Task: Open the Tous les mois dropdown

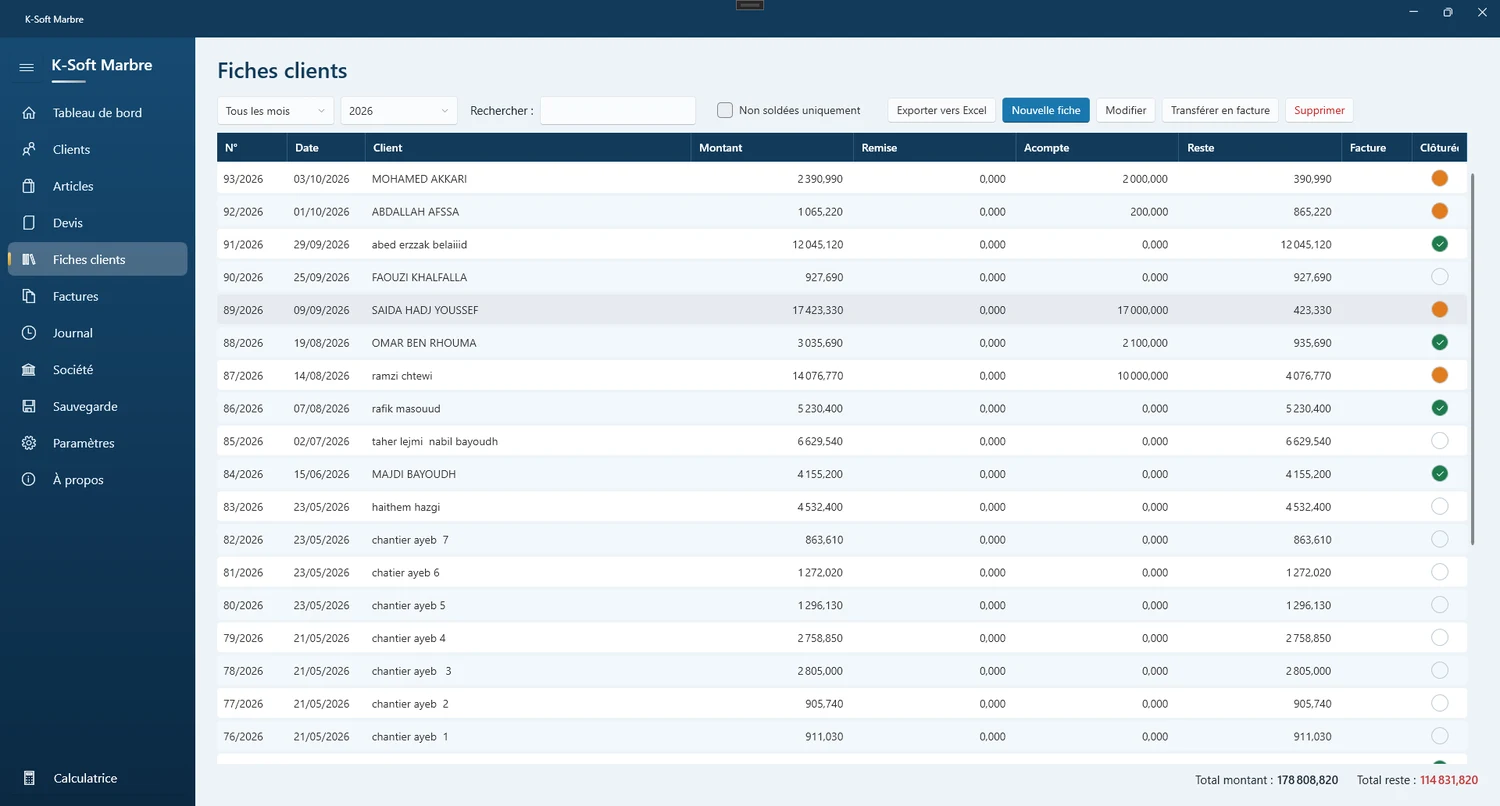Action: [276, 111]
